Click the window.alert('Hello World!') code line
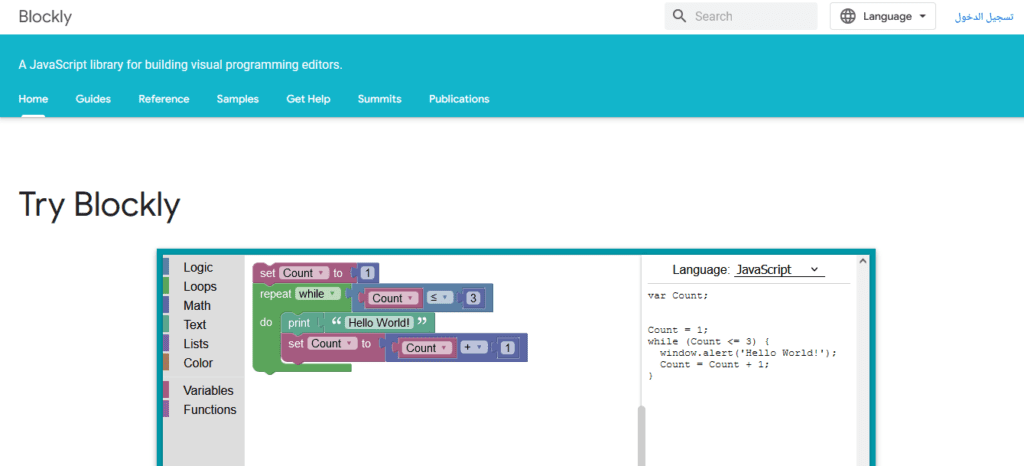This screenshot has height=466, width=1024. 748,353
